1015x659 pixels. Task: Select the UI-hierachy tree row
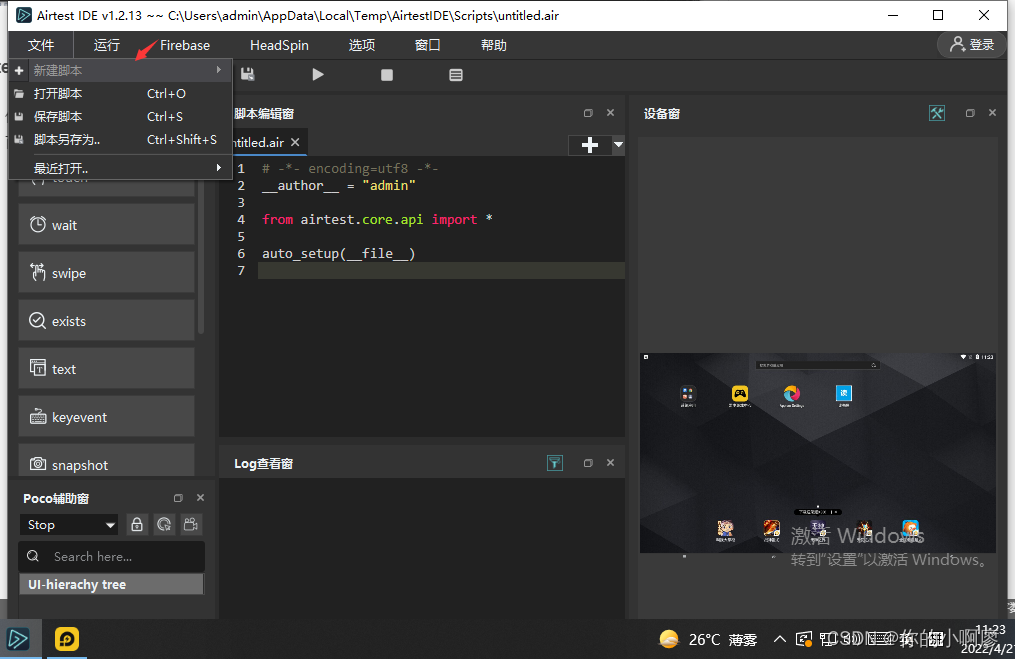[x=111, y=585]
